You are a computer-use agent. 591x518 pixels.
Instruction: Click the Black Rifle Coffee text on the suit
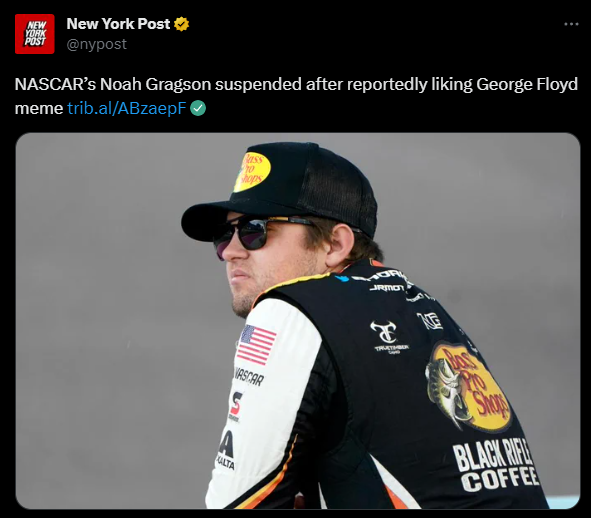point(496,466)
